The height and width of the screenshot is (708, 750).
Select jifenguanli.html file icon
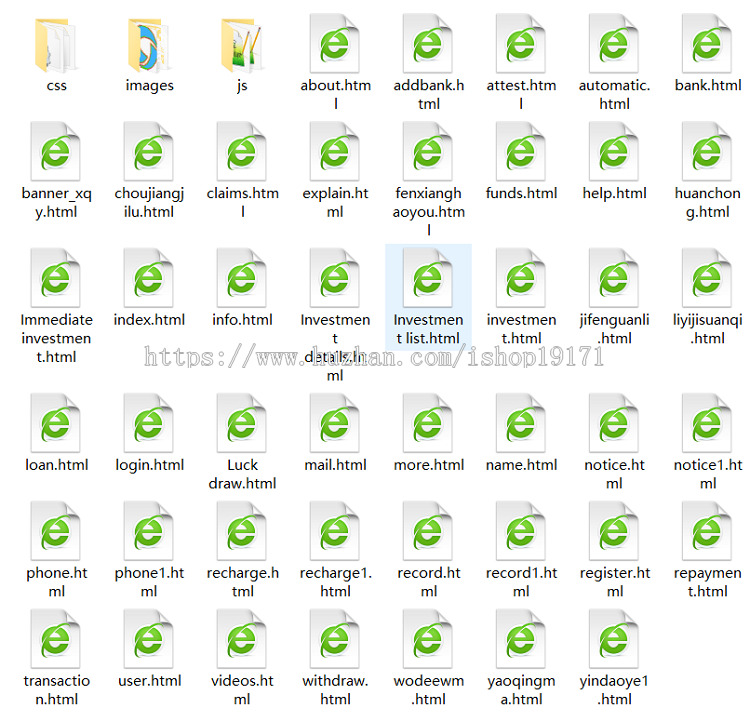[x=614, y=278]
